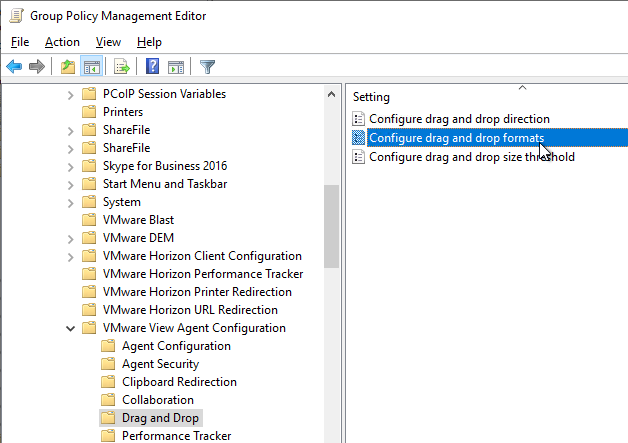This screenshot has height=443, width=628.
Task: Click the PCoIP Session Variables folder icon
Action: [89, 94]
